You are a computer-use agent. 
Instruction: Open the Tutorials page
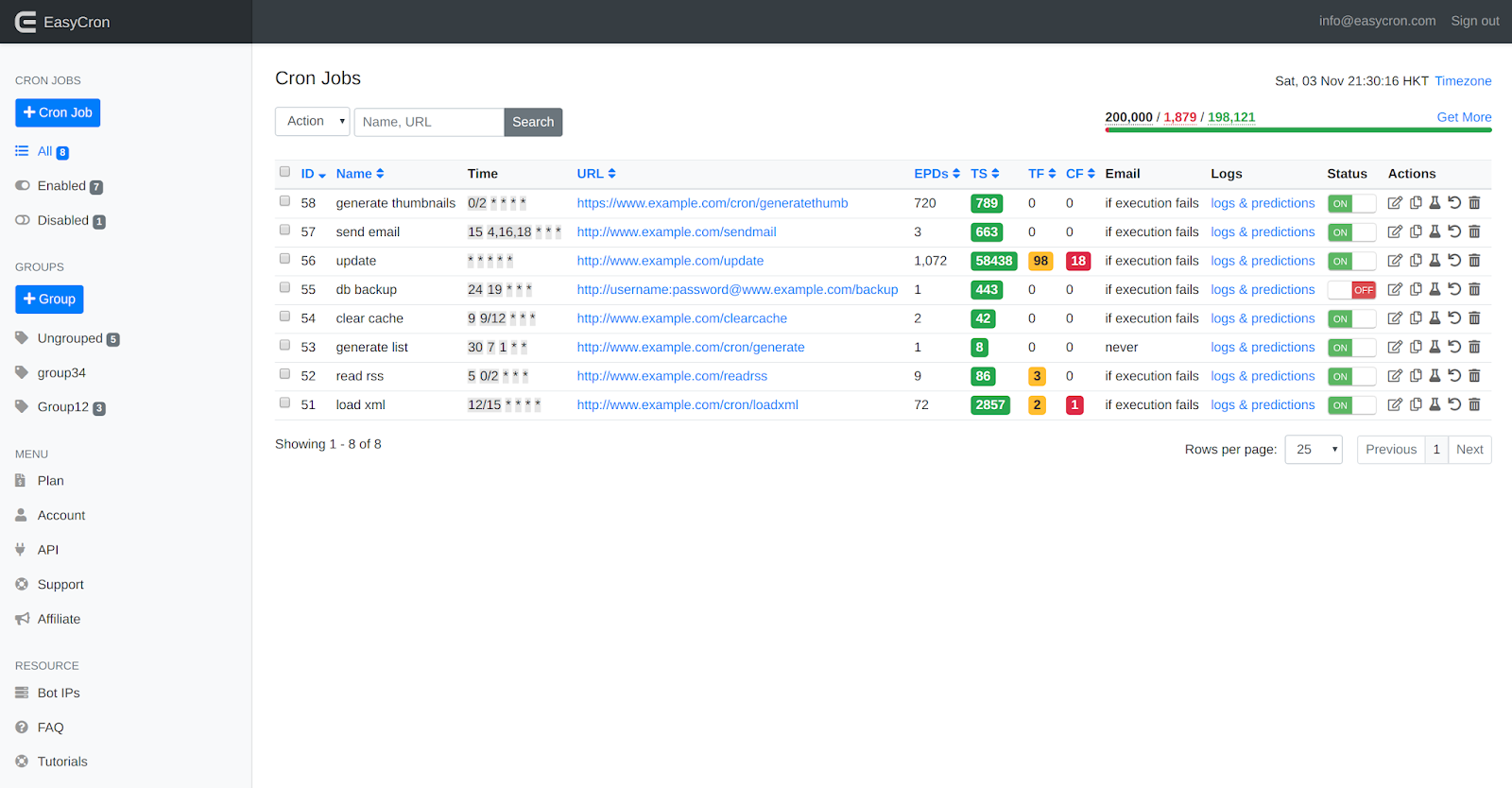[62, 762]
